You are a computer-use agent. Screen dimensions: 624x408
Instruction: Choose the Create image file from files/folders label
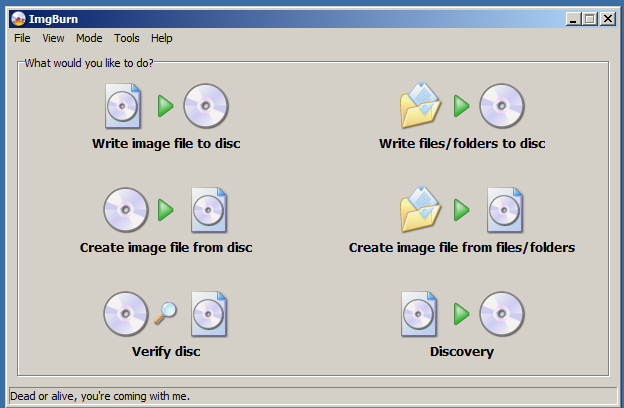click(x=462, y=248)
